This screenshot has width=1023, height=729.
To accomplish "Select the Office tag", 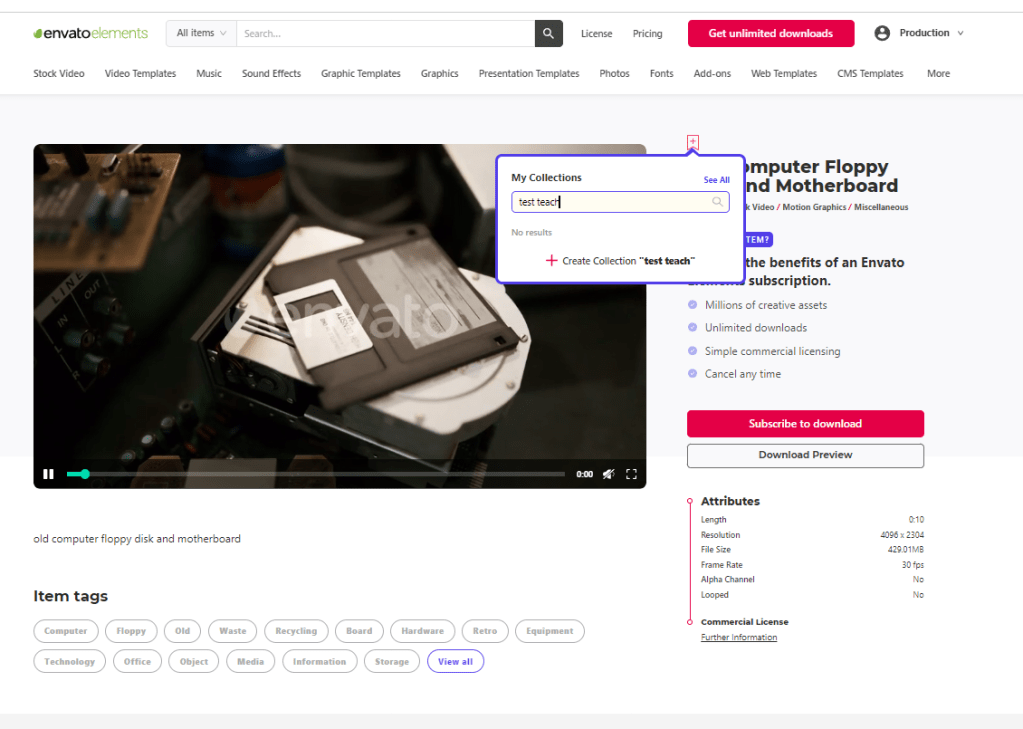I will (x=137, y=661).
